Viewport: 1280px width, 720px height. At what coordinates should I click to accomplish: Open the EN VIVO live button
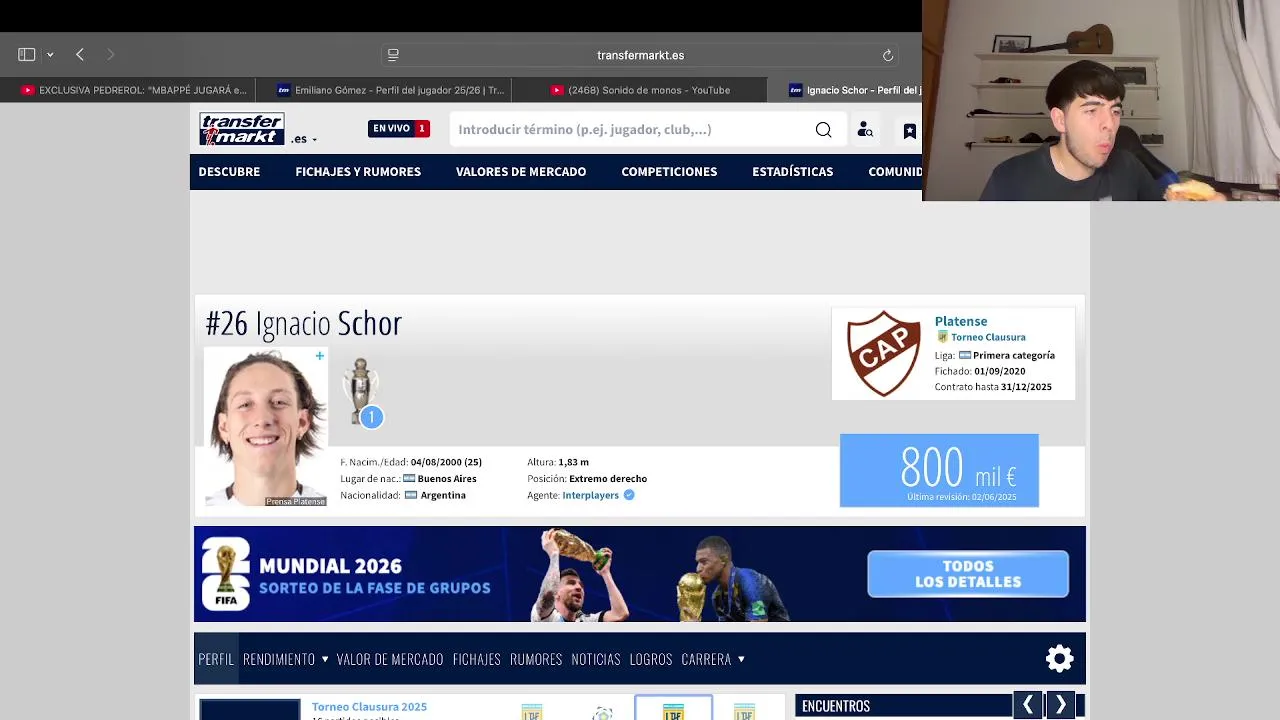coord(399,129)
